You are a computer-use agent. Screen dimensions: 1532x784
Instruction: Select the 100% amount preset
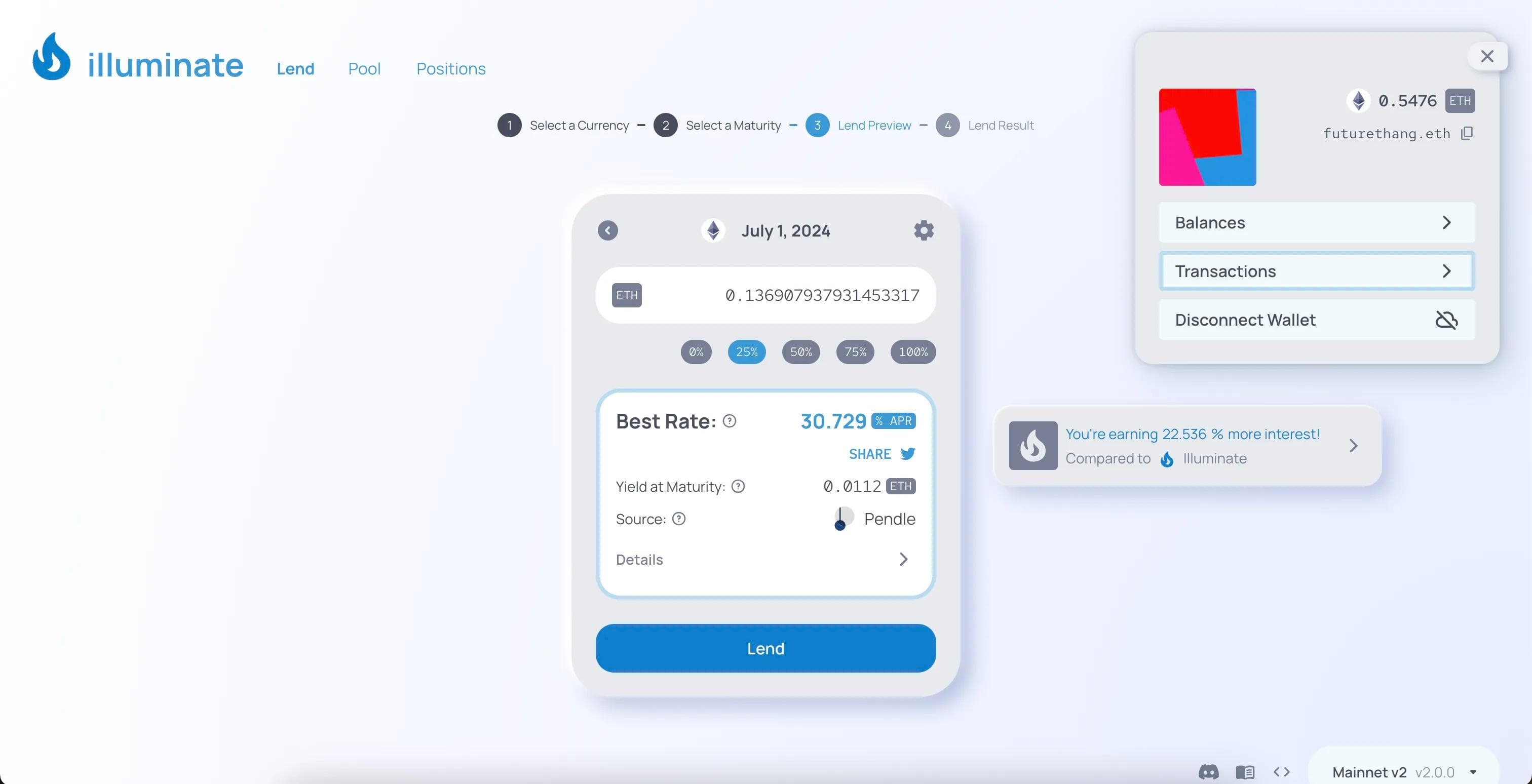[x=912, y=352]
